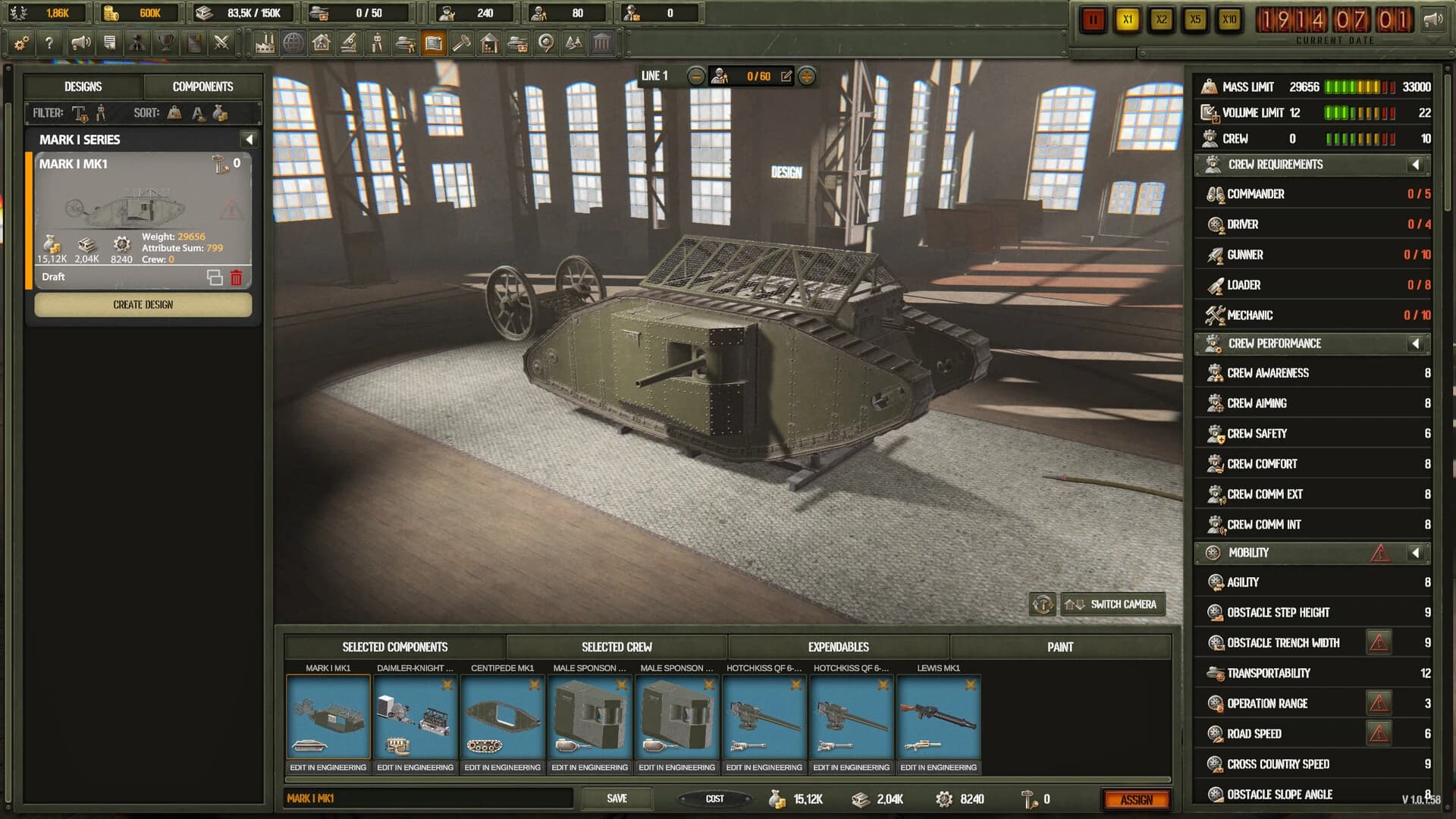Image resolution: width=1456 pixels, height=819 pixels.
Task: Collapse the Mobility section
Action: coord(1415,553)
